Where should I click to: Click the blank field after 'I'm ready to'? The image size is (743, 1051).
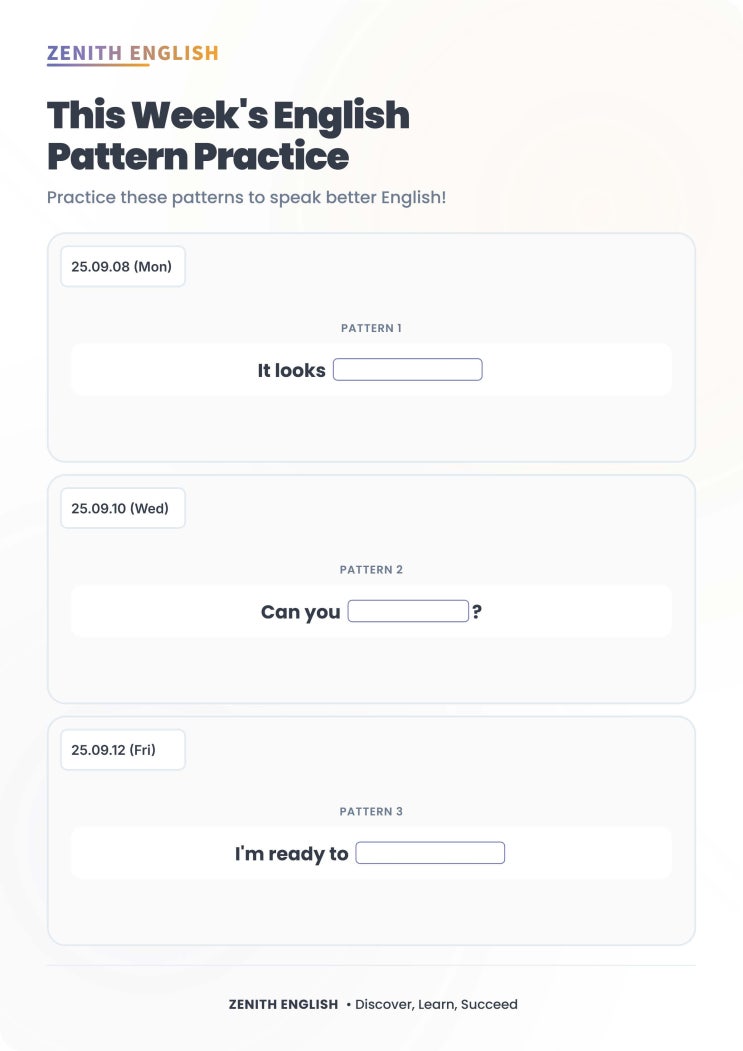point(430,852)
